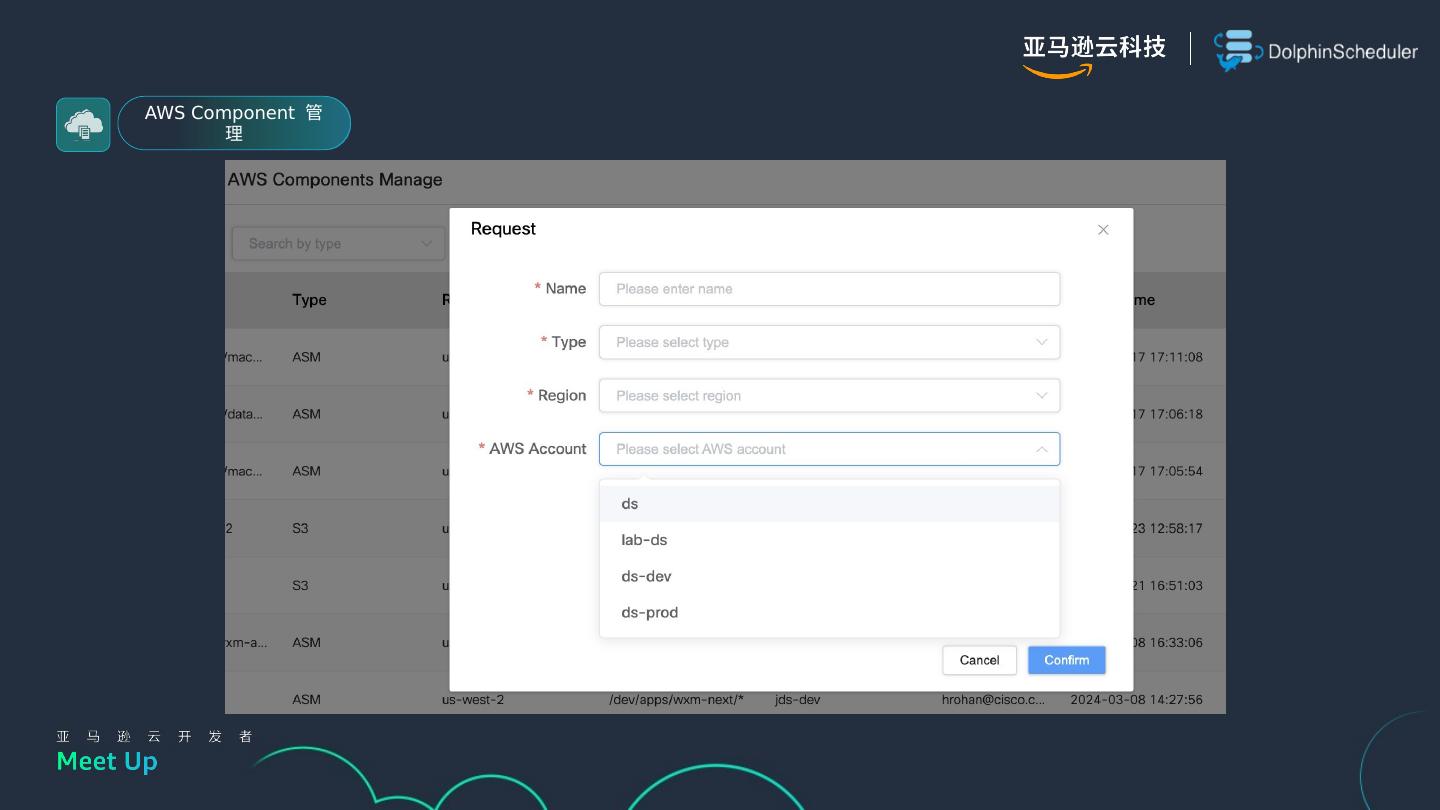Focus the Name input field
The image size is (1440, 810).
829,289
